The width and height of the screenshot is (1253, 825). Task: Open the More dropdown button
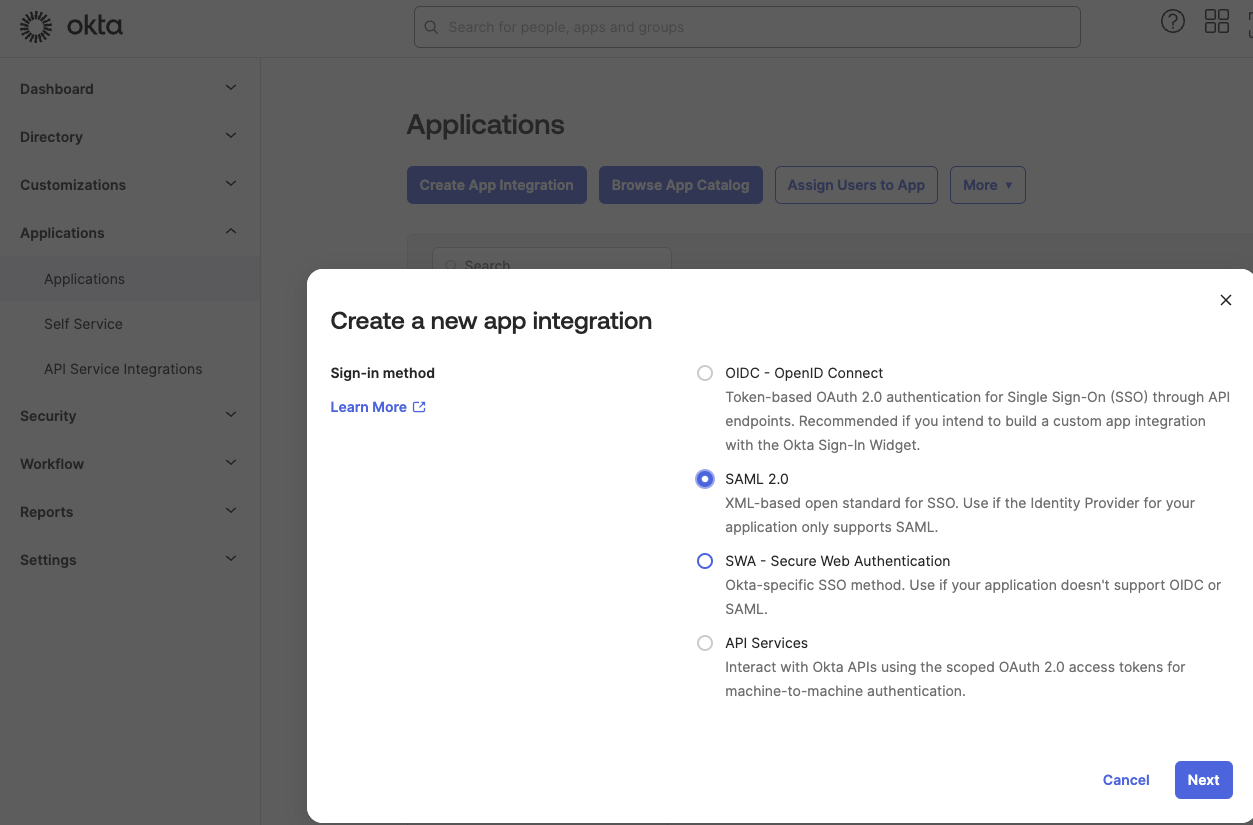click(987, 185)
